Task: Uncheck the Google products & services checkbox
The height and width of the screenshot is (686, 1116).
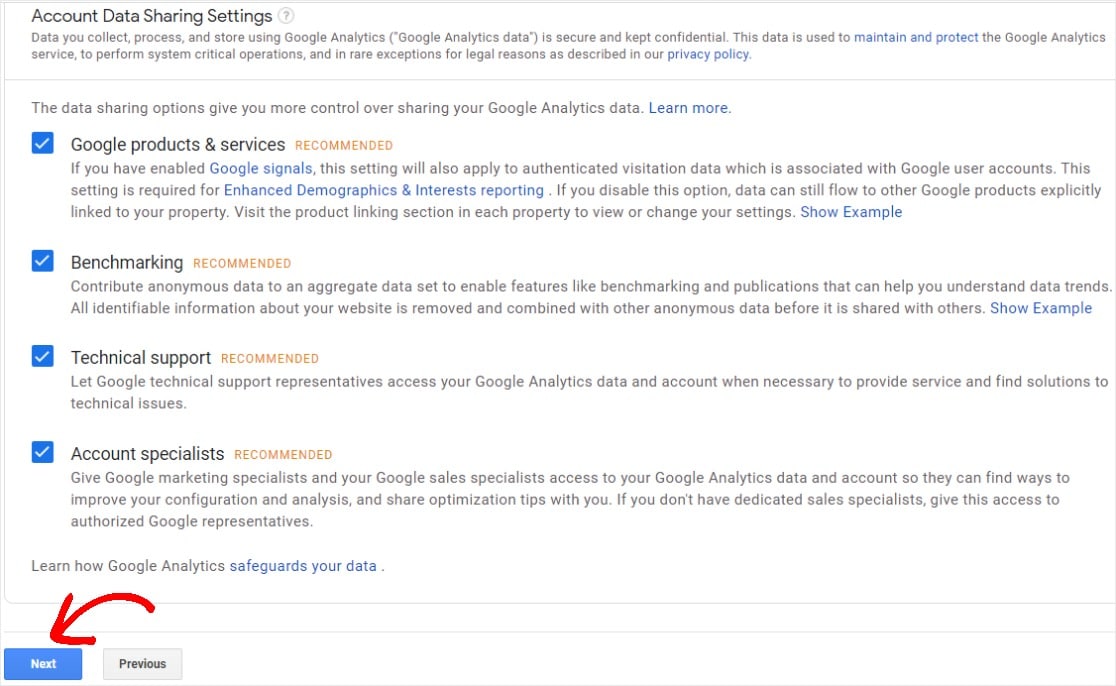Action: click(43, 143)
